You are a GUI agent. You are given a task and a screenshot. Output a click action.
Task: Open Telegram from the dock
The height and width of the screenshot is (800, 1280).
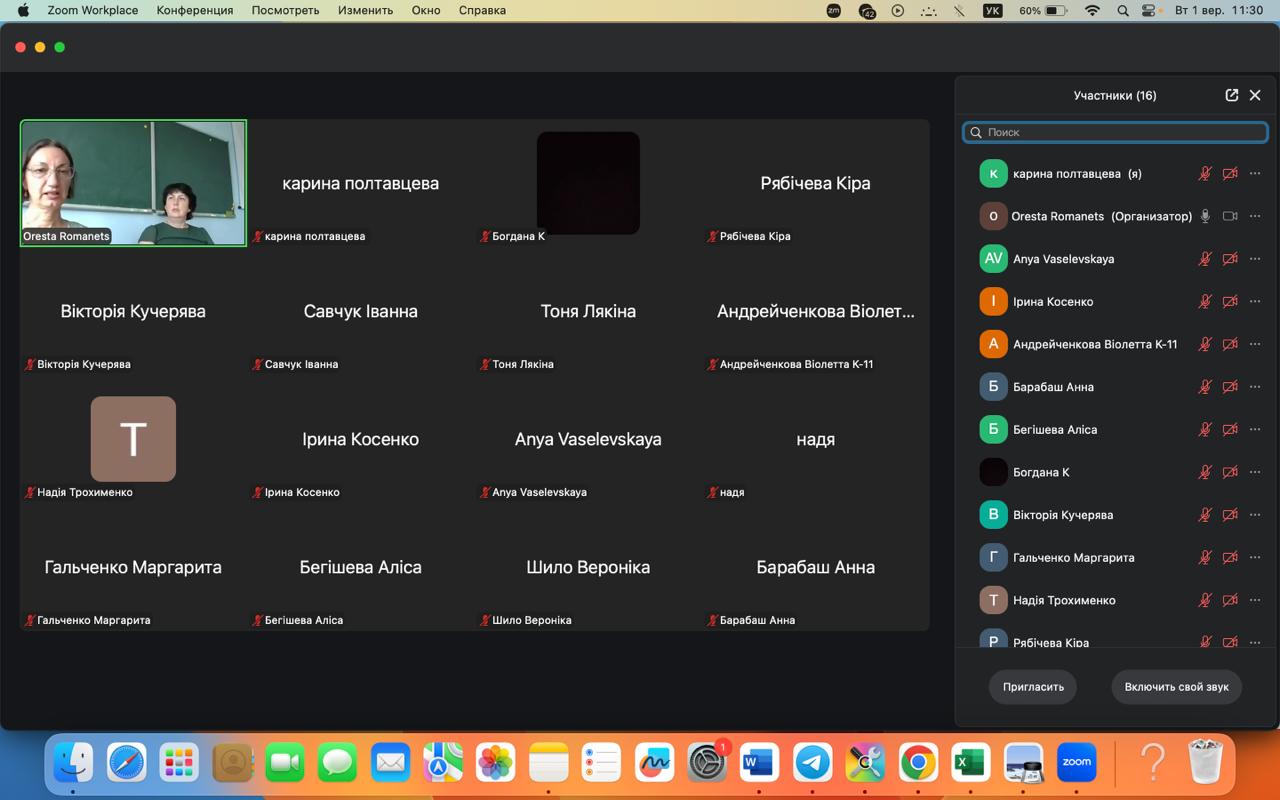point(813,763)
